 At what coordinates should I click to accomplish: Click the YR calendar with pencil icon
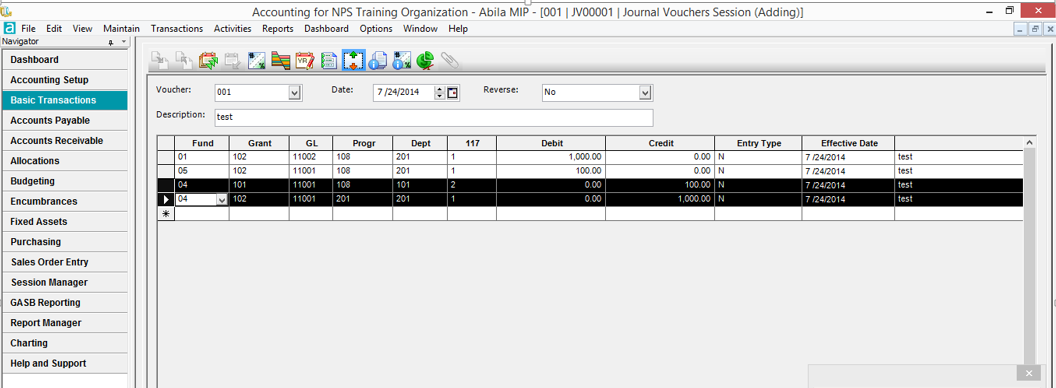point(305,61)
